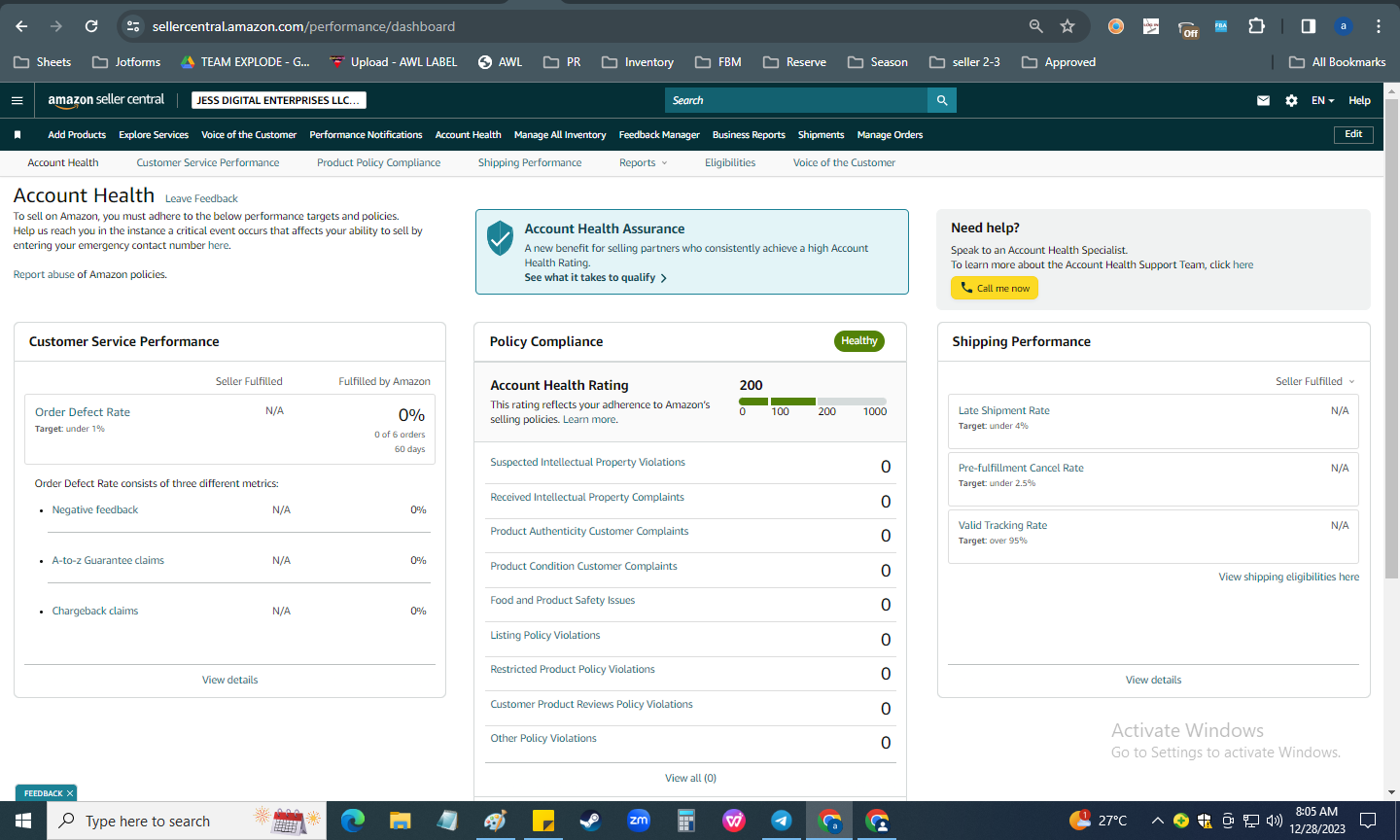Screen dimensions: 1400x840
Task: Open Zoom from the taskbar
Action: pos(639,821)
